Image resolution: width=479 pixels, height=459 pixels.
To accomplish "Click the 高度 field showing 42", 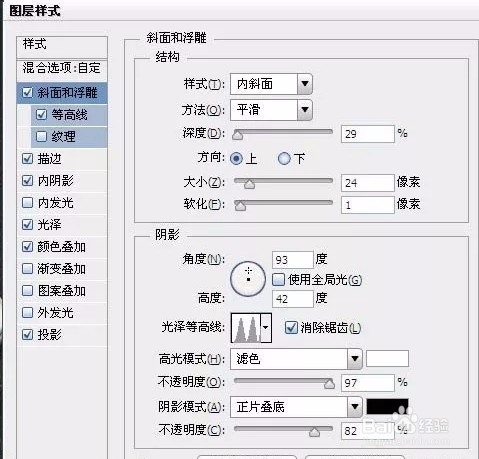I will tap(293, 299).
